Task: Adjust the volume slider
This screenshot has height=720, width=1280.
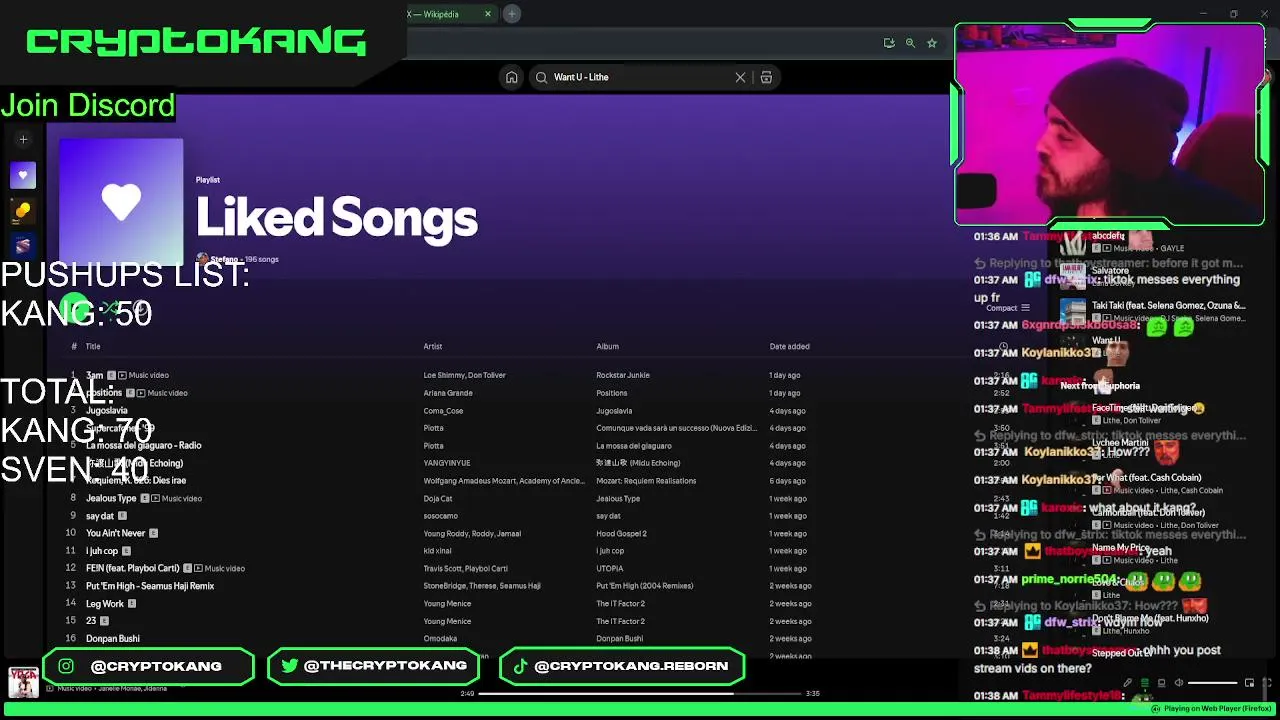Action: [x=1212, y=683]
